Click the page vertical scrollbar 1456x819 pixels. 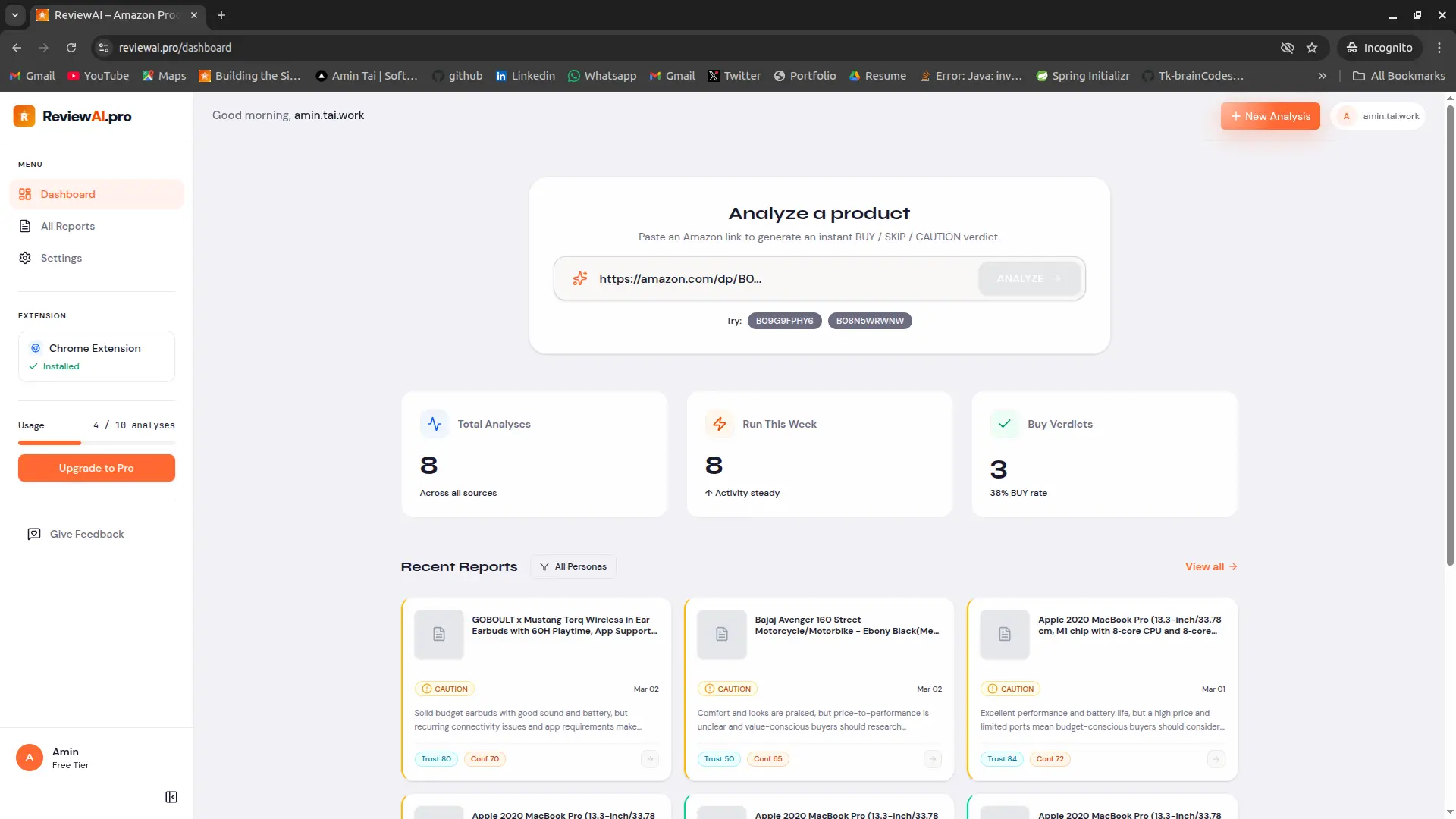tap(1450, 334)
